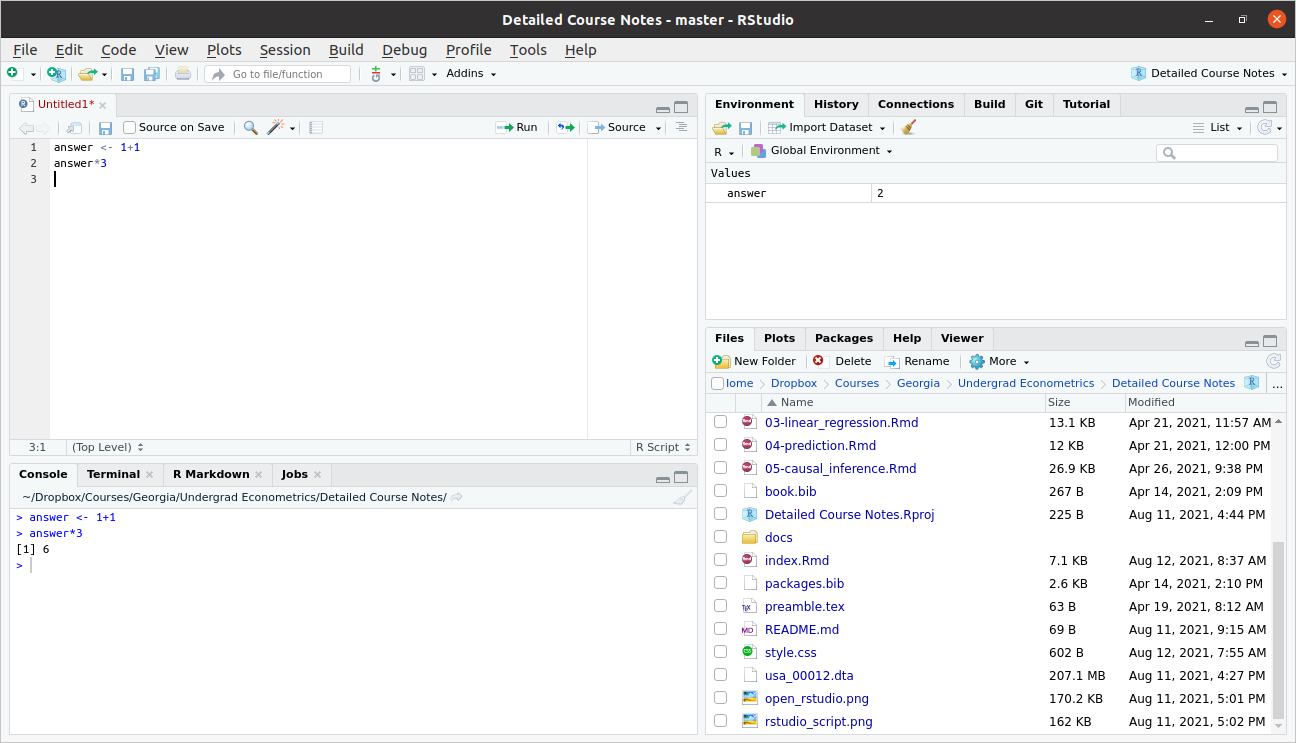
Task: Click the Go to directory ellipsis button
Action: pos(1277,384)
